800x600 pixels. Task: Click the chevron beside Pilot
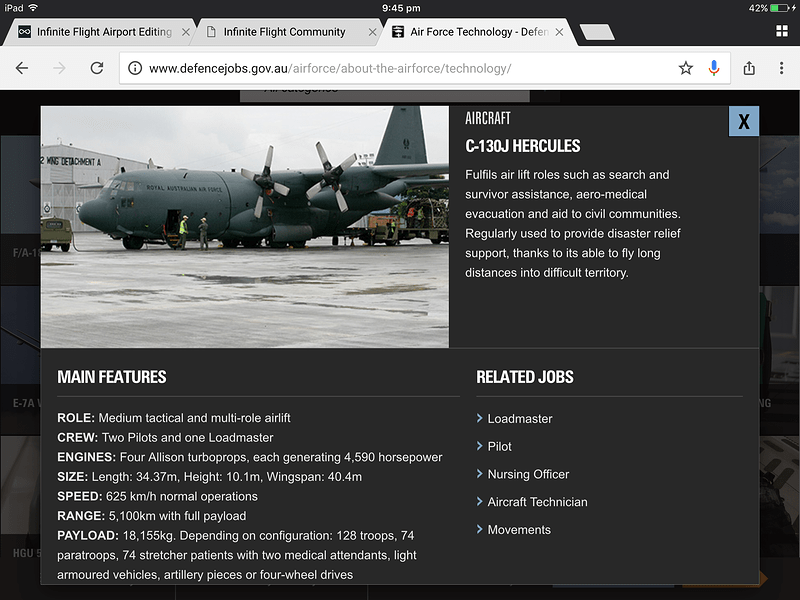point(480,446)
